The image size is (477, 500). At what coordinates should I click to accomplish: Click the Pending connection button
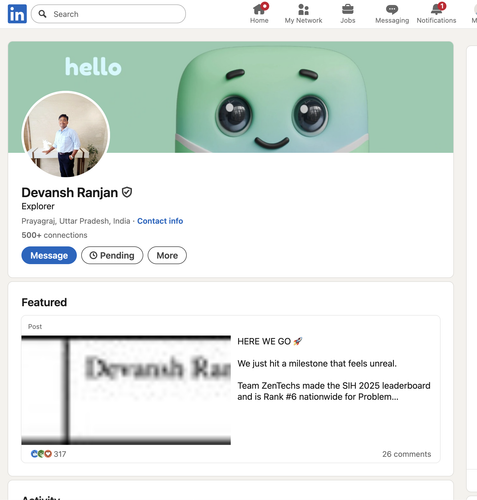[112, 255]
